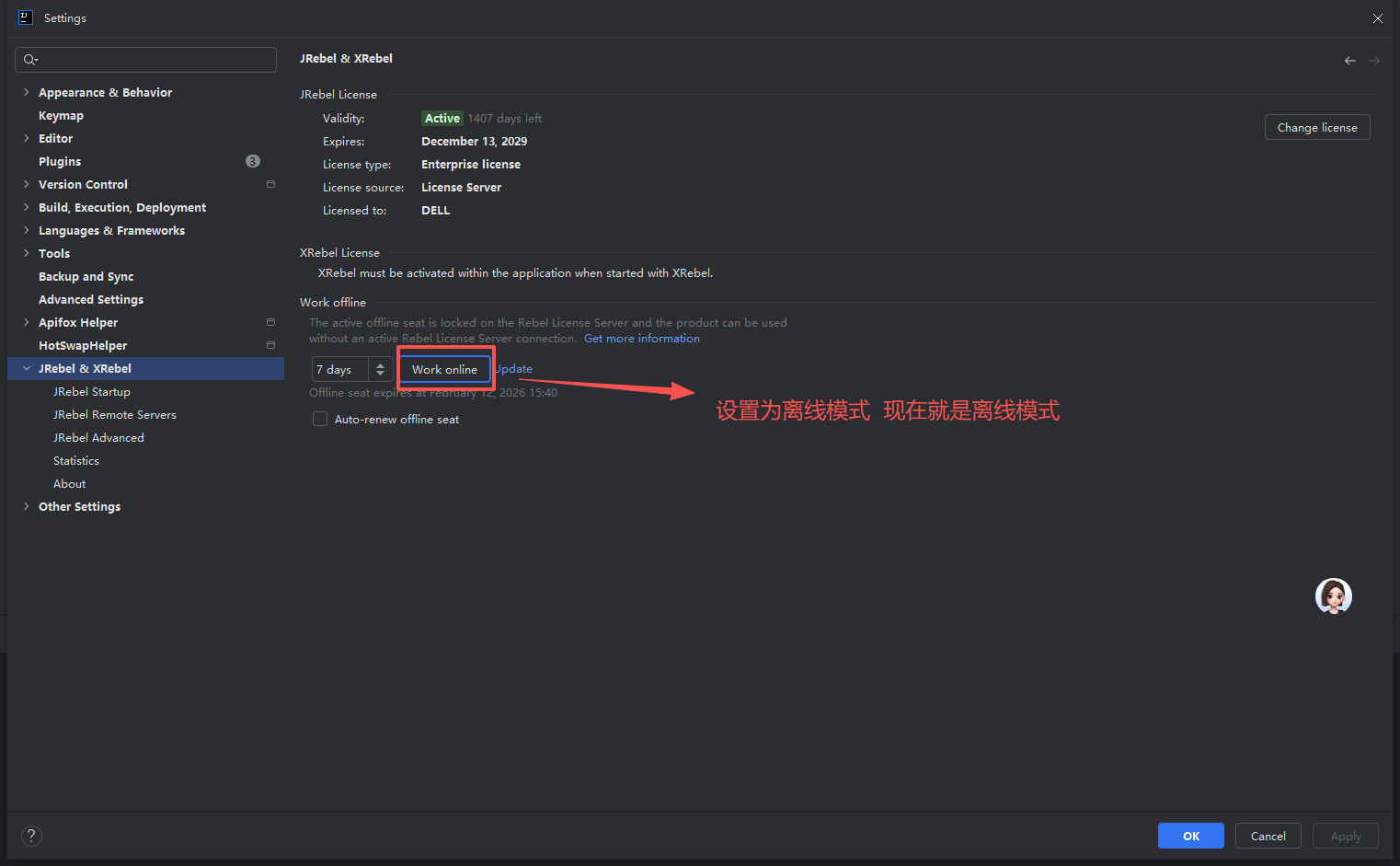1400x866 pixels.
Task: Select JRebel Remote Servers sub-page
Action: pos(115,414)
